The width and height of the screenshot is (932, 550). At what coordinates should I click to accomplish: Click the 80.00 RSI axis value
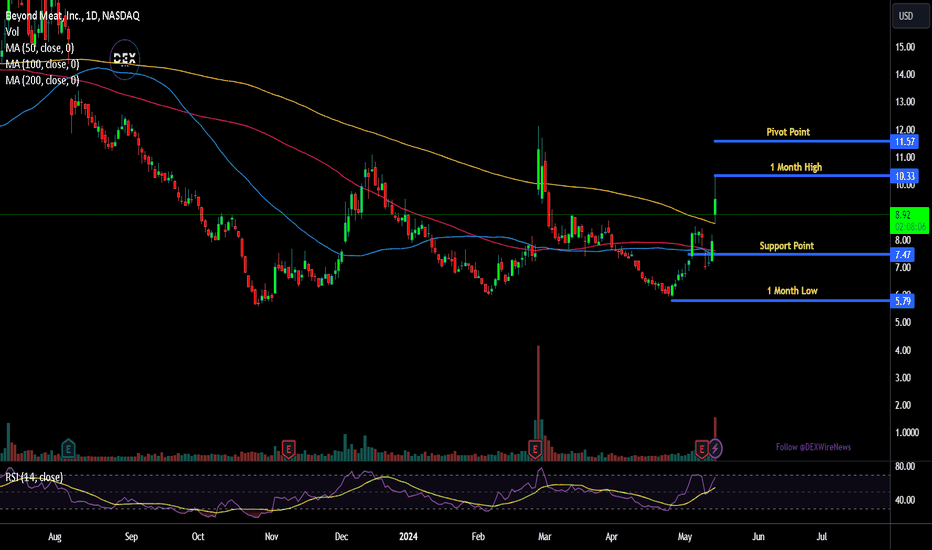point(905,466)
